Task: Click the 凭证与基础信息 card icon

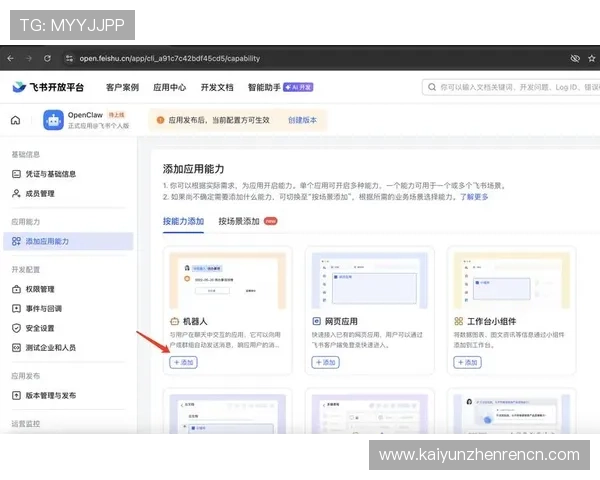Action: click(x=16, y=174)
